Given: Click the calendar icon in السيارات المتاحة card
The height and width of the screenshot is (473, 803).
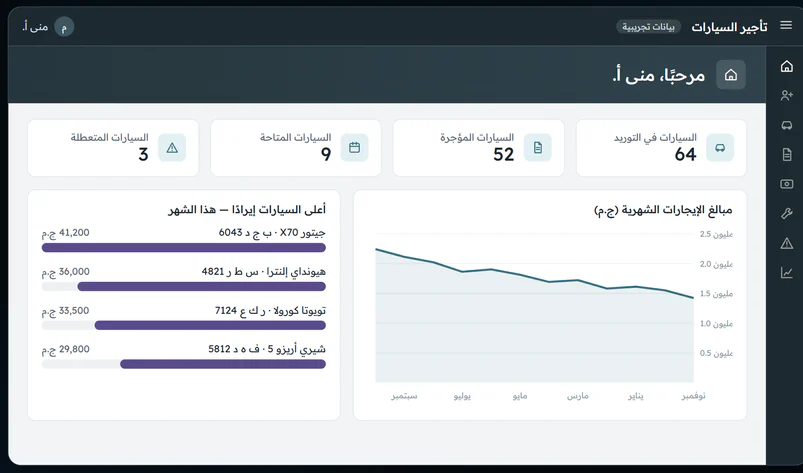Looking at the screenshot, I should point(354,148).
